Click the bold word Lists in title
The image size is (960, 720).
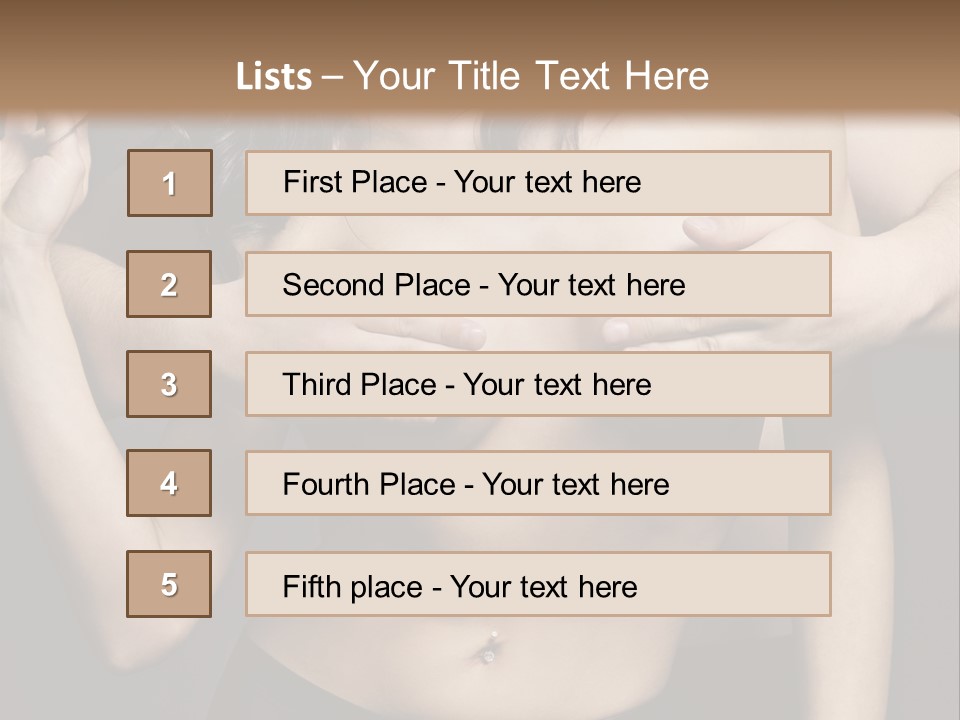(274, 77)
